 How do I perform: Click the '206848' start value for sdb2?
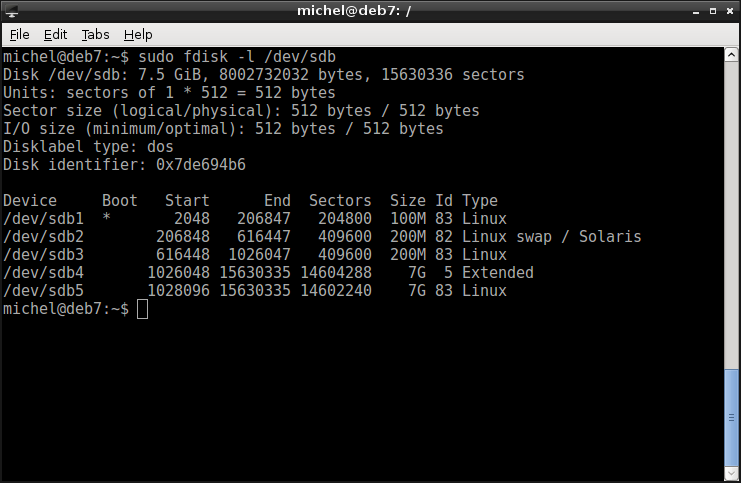point(183,236)
